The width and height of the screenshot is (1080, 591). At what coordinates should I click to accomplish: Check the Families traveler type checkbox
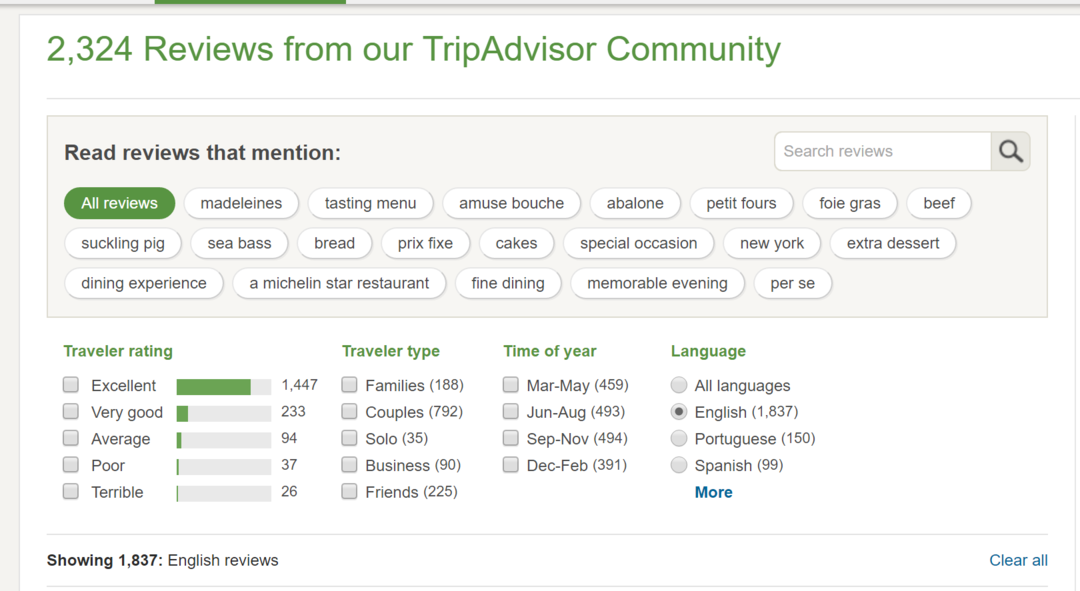point(349,384)
